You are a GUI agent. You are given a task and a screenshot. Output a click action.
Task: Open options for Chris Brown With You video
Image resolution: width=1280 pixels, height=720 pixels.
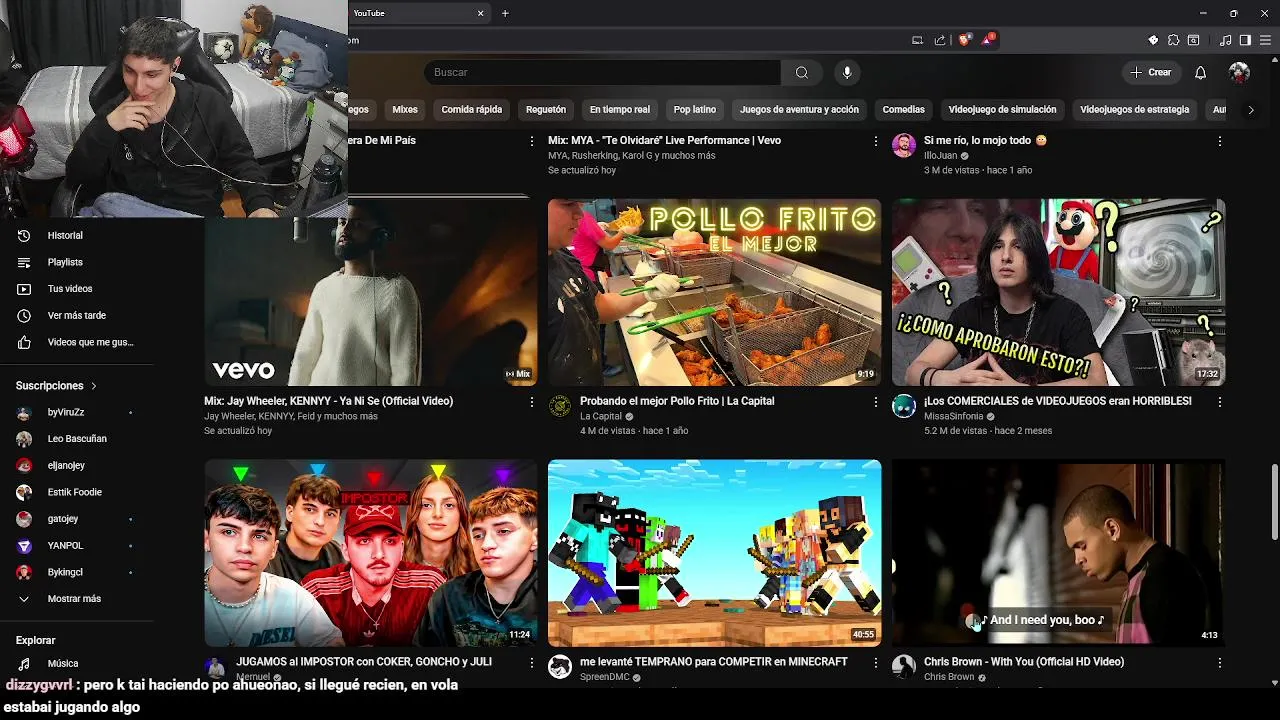1219,663
